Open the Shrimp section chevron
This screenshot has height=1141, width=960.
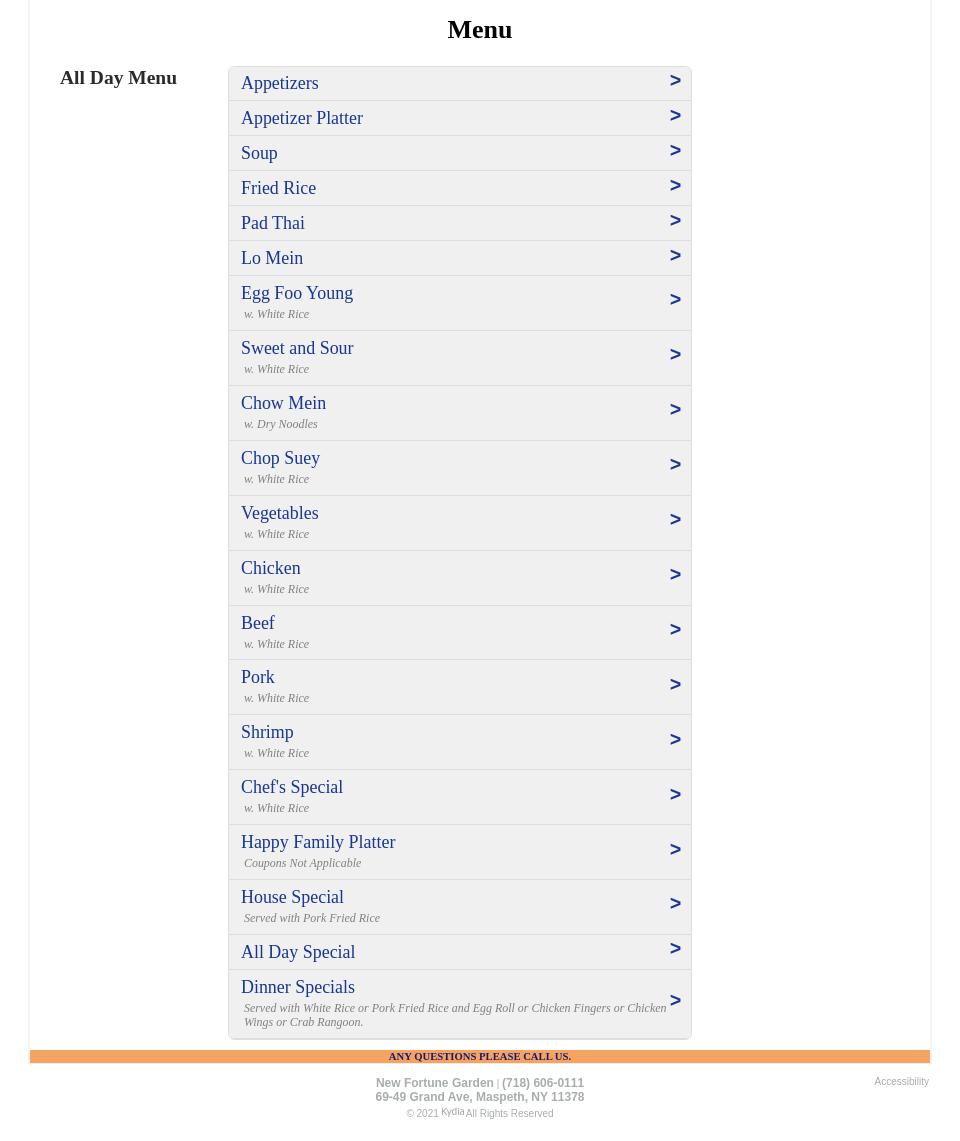click(675, 741)
